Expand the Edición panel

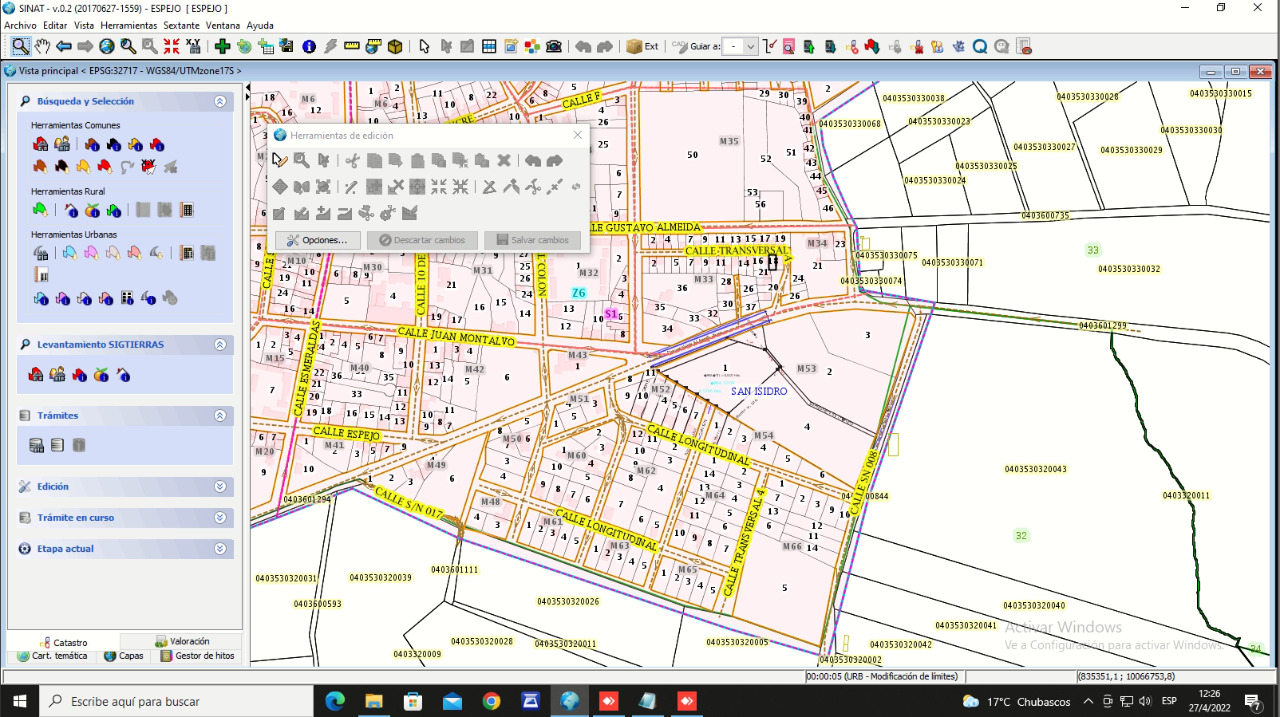coord(220,486)
